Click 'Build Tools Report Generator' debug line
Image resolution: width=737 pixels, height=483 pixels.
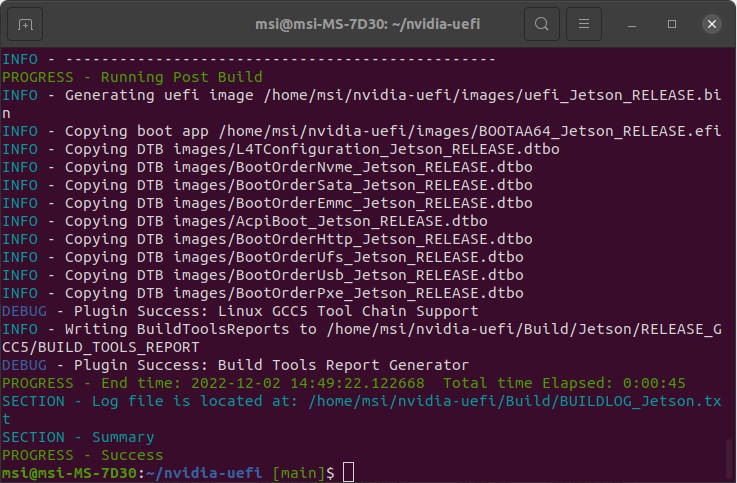click(235, 365)
